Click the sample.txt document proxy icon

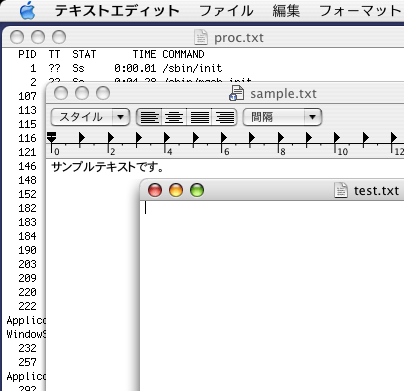point(236,93)
